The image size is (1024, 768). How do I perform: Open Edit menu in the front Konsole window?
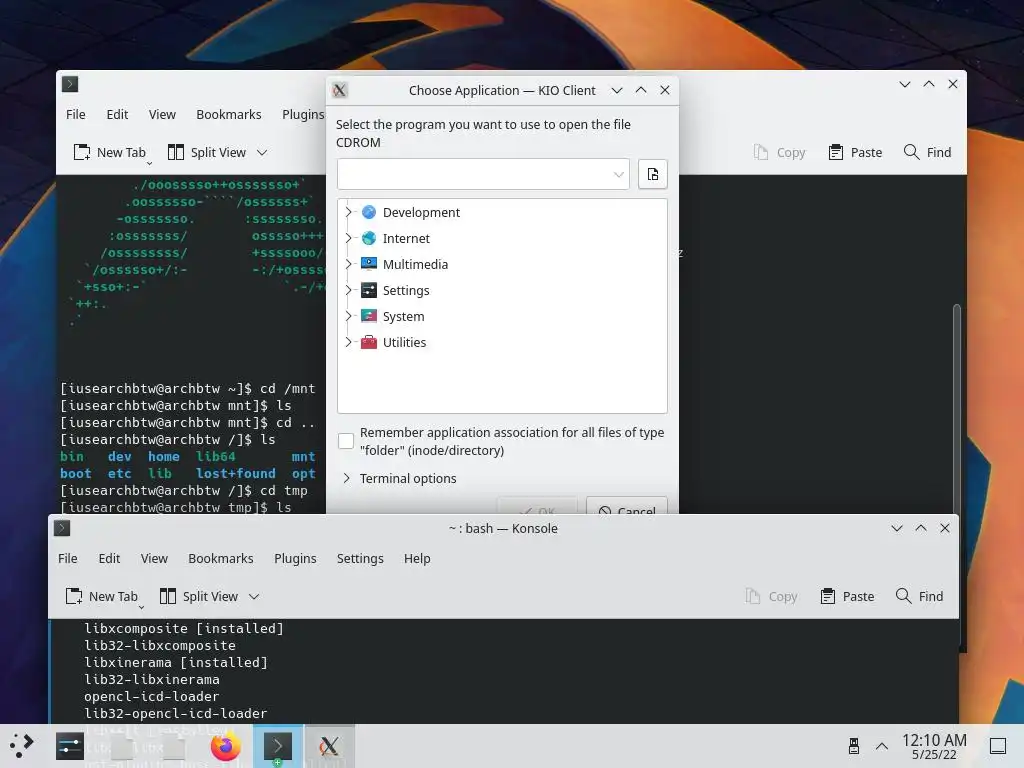[x=109, y=558]
